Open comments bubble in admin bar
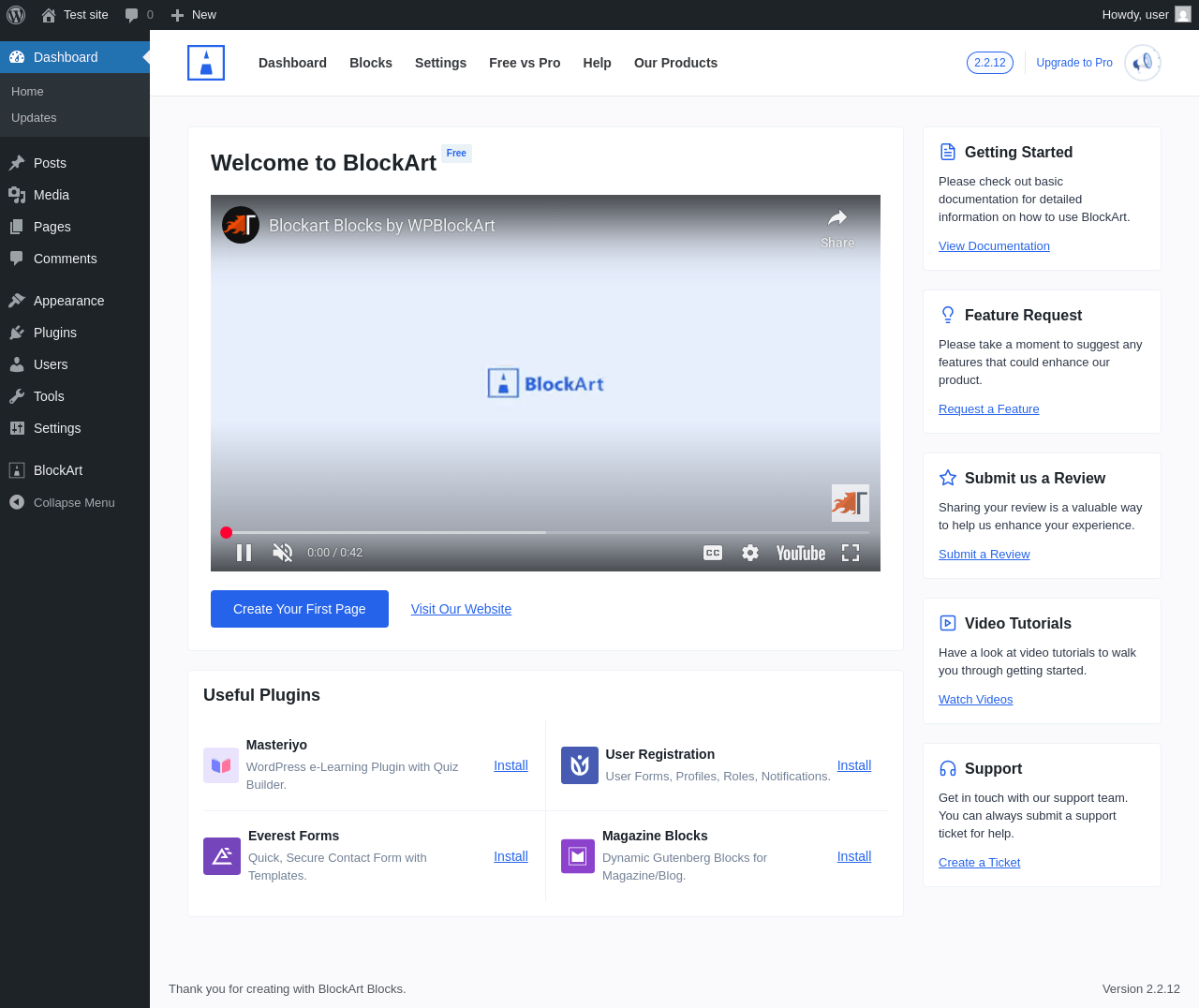The height and width of the screenshot is (1008, 1199). [139, 15]
